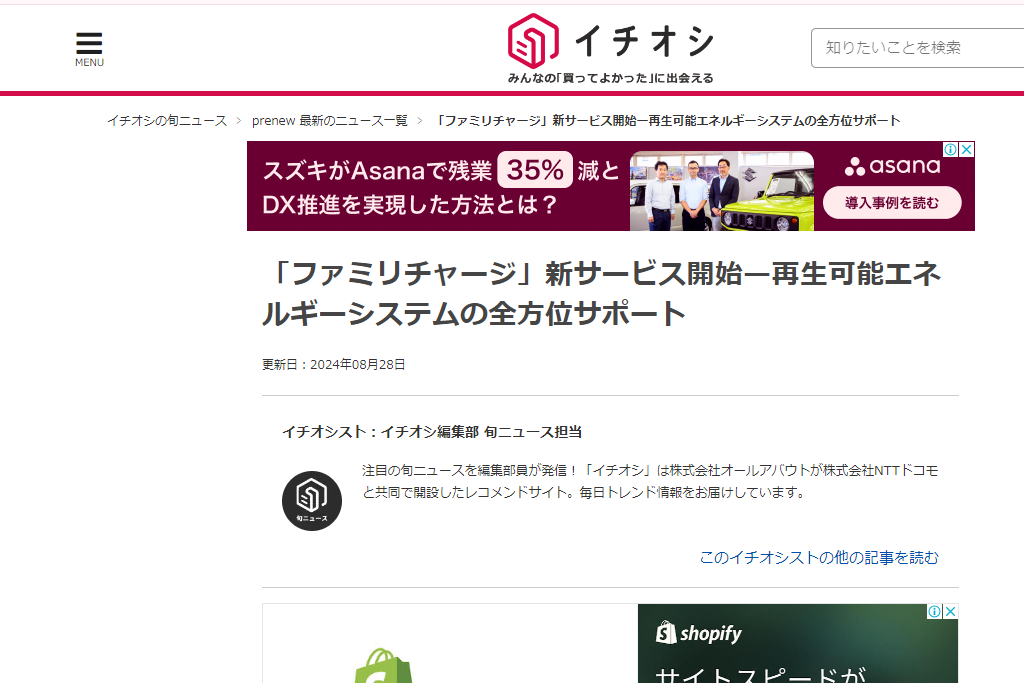Screen dimensions: 1024x683
Task: Click the current page breadcrumb 「ファミリチャージ」
Action: click(x=667, y=121)
